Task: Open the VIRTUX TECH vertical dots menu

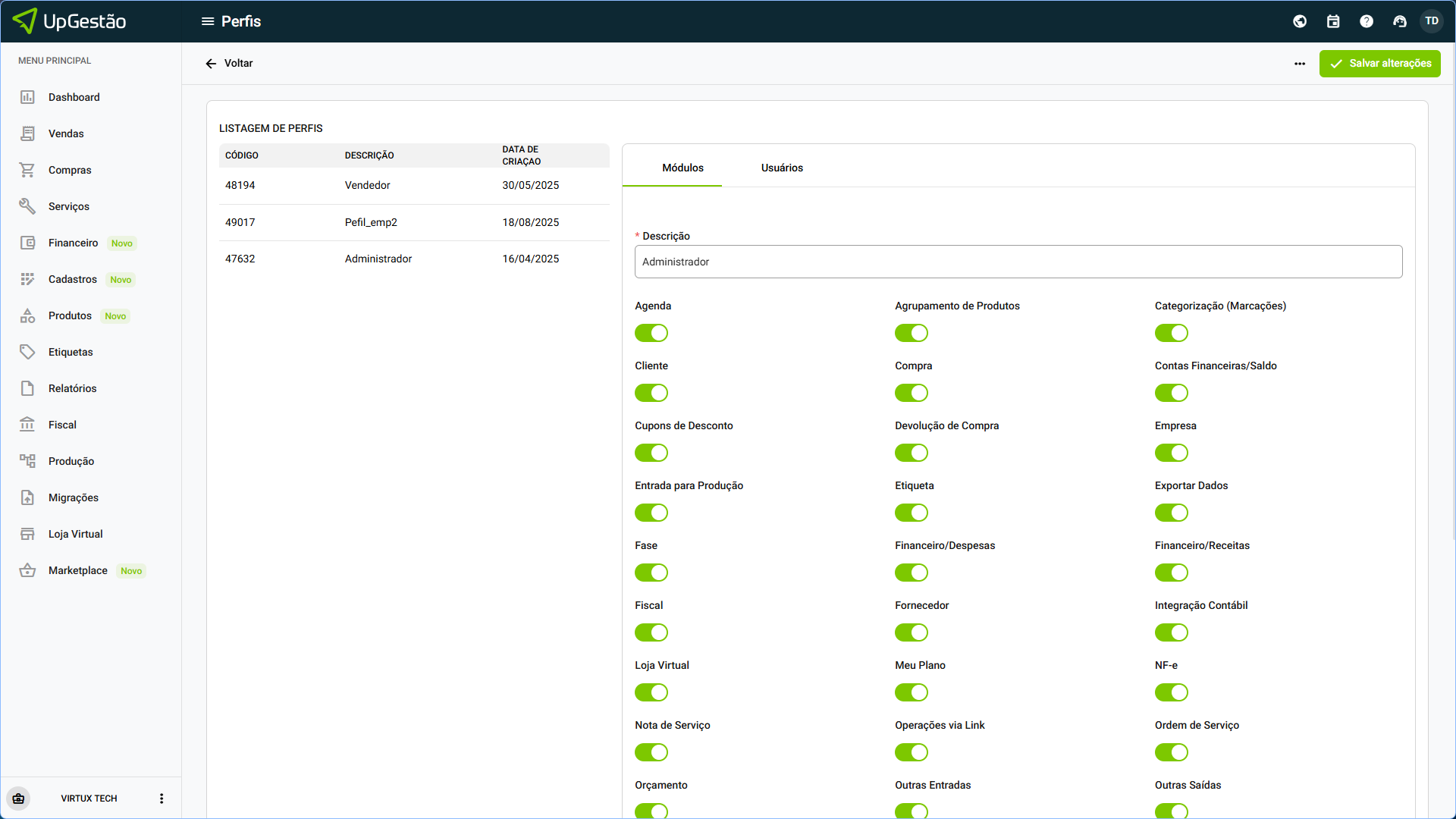Action: (x=162, y=799)
